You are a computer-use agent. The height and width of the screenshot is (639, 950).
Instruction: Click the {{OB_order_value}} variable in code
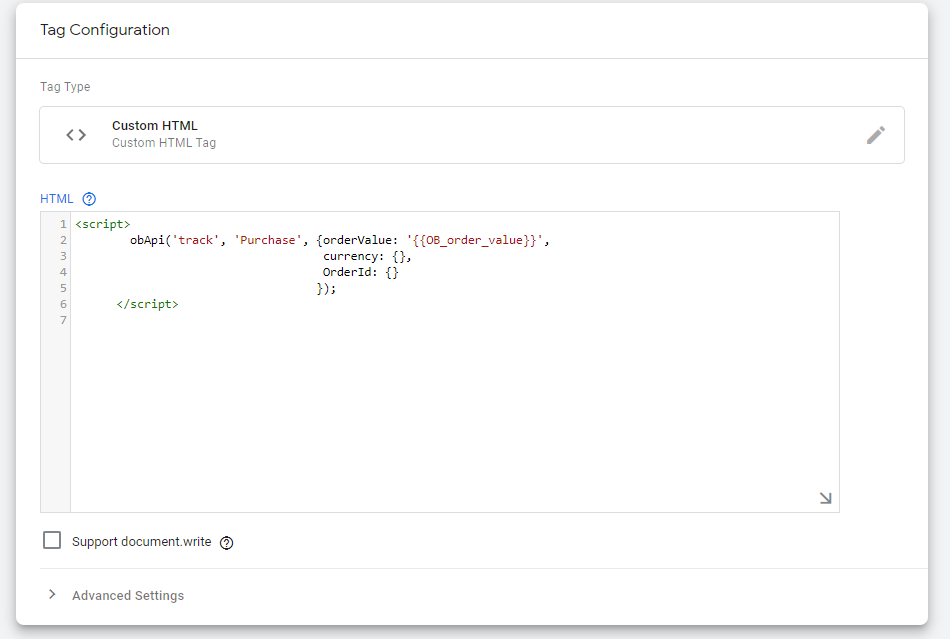pos(475,240)
